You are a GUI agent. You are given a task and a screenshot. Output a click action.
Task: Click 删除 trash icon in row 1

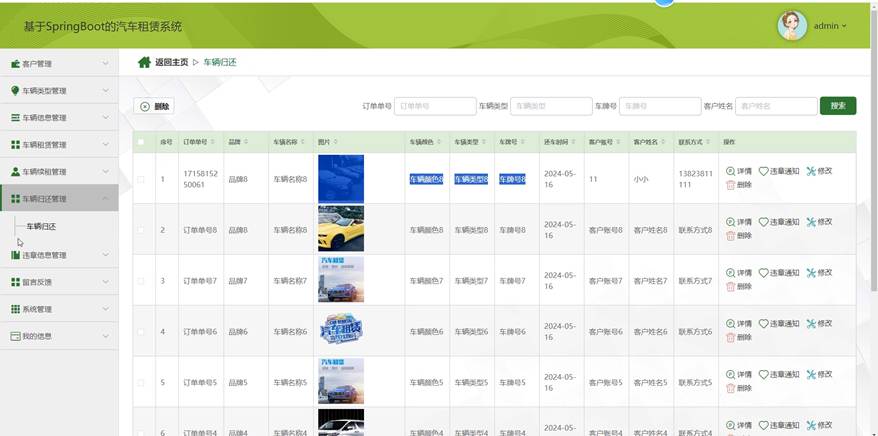coord(730,185)
